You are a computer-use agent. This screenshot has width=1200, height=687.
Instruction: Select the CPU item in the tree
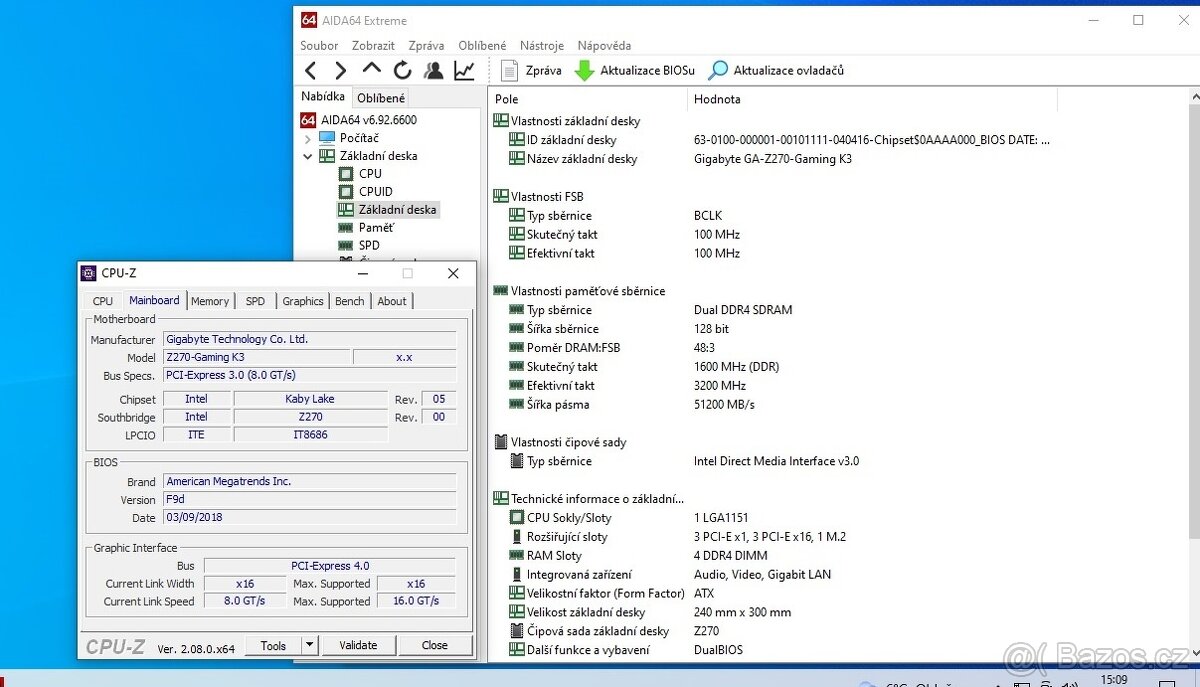coord(370,173)
